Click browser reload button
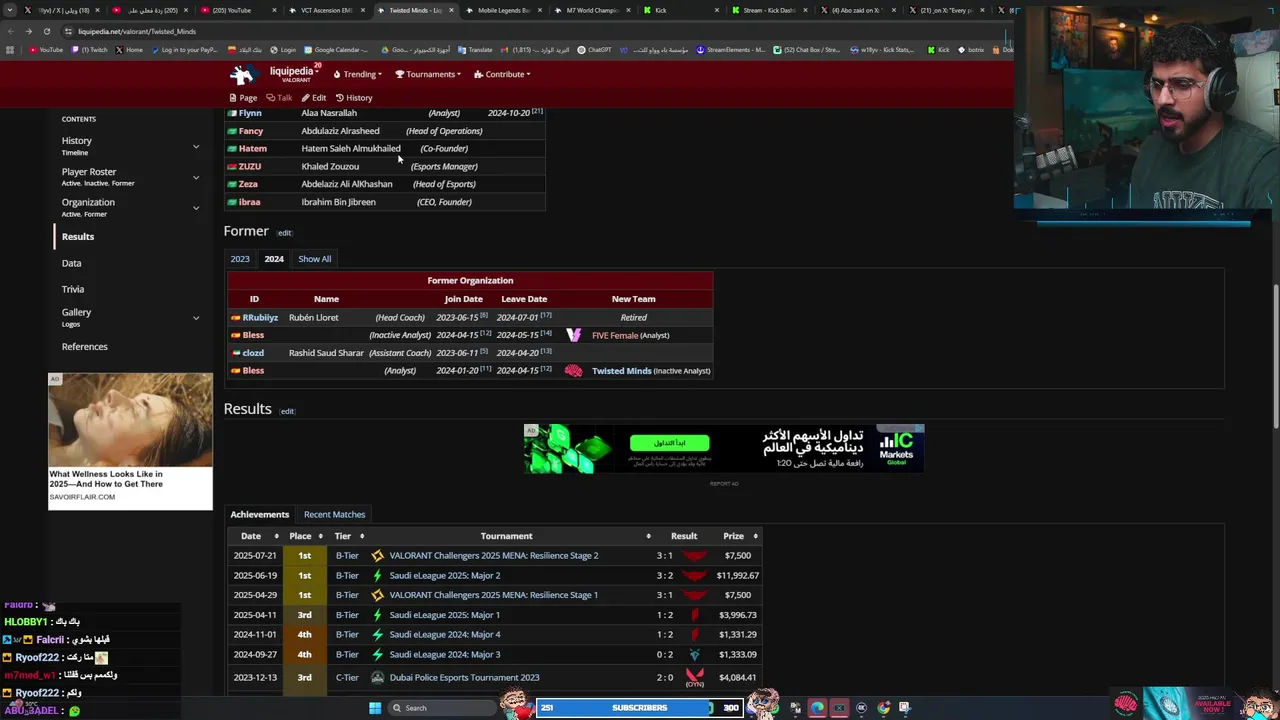Image resolution: width=1280 pixels, height=720 pixels. pyautogui.click(x=46, y=31)
